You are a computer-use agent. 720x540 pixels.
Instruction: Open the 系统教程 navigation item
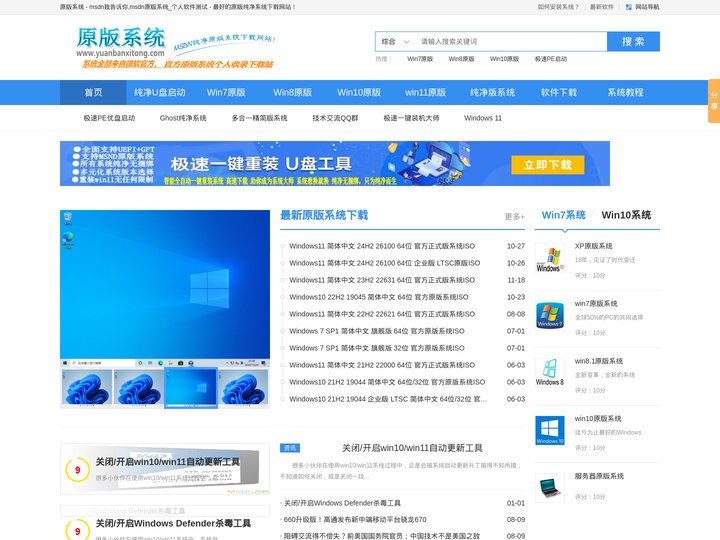click(x=625, y=92)
